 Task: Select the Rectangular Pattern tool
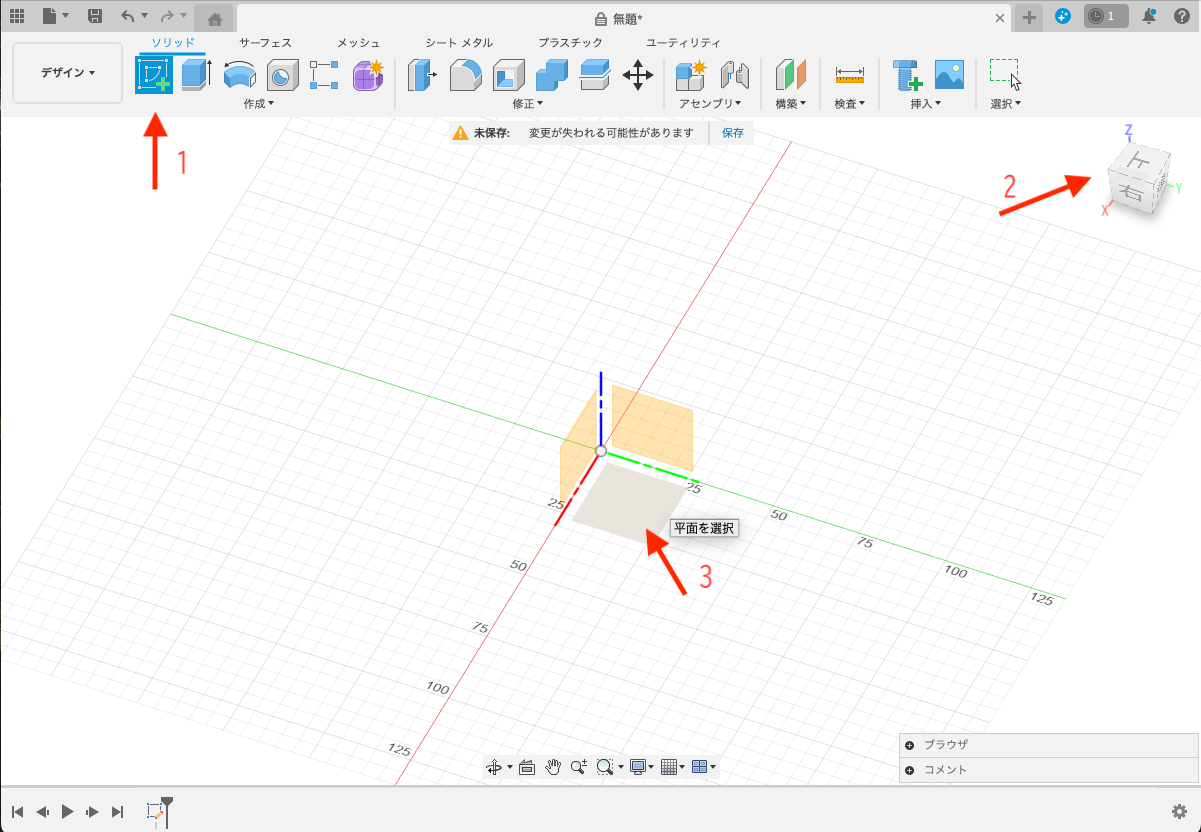click(x=325, y=76)
